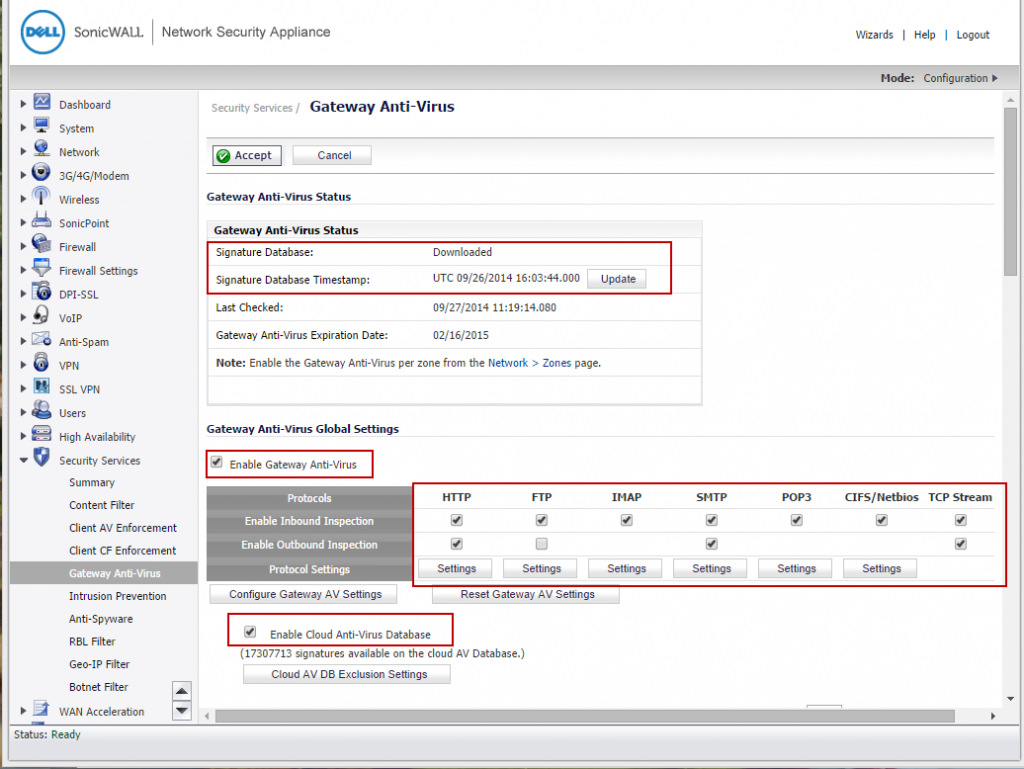Open the Intrusion Prevention page

(118, 596)
